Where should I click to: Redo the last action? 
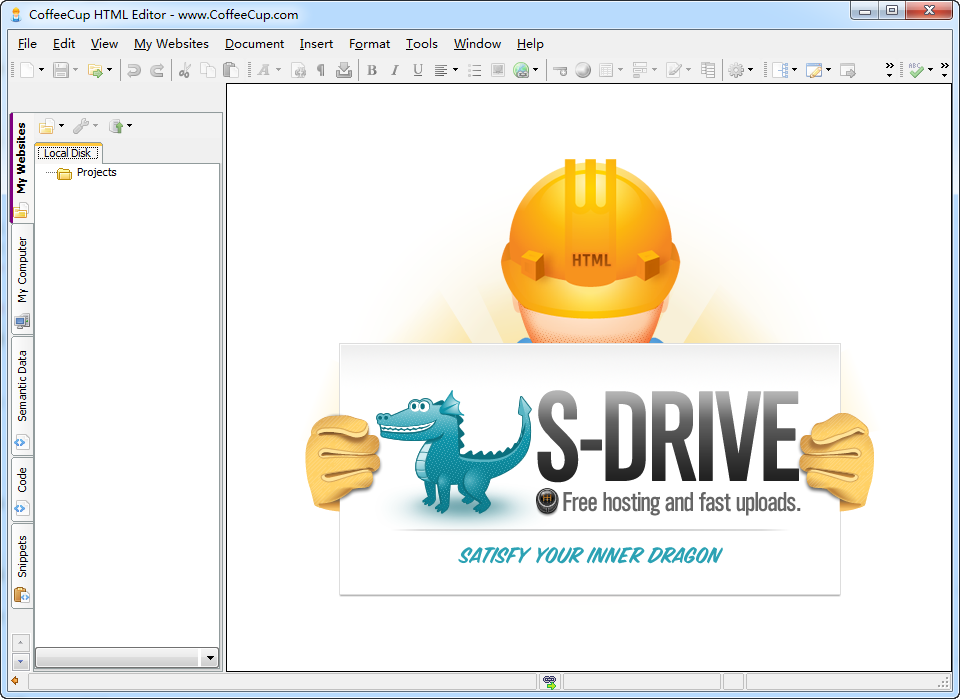coord(156,70)
